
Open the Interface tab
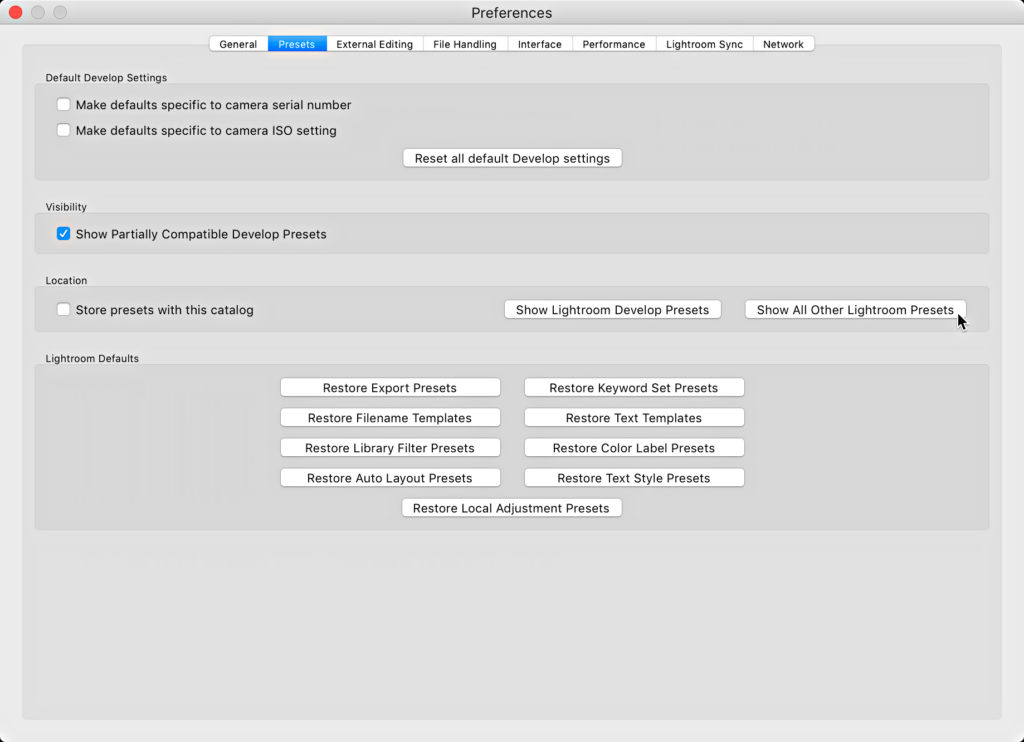[539, 44]
